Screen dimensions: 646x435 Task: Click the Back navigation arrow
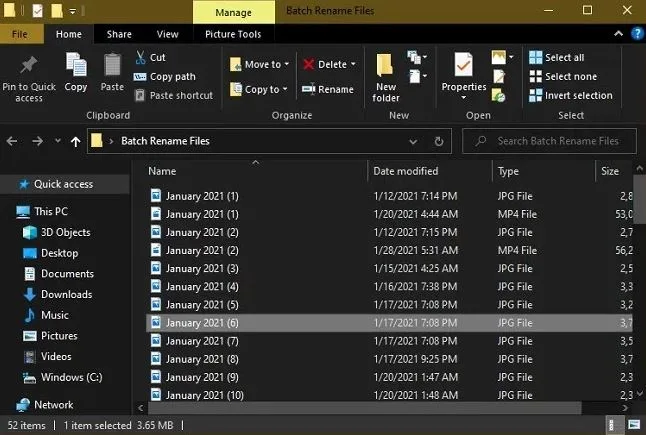click(x=12, y=141)
